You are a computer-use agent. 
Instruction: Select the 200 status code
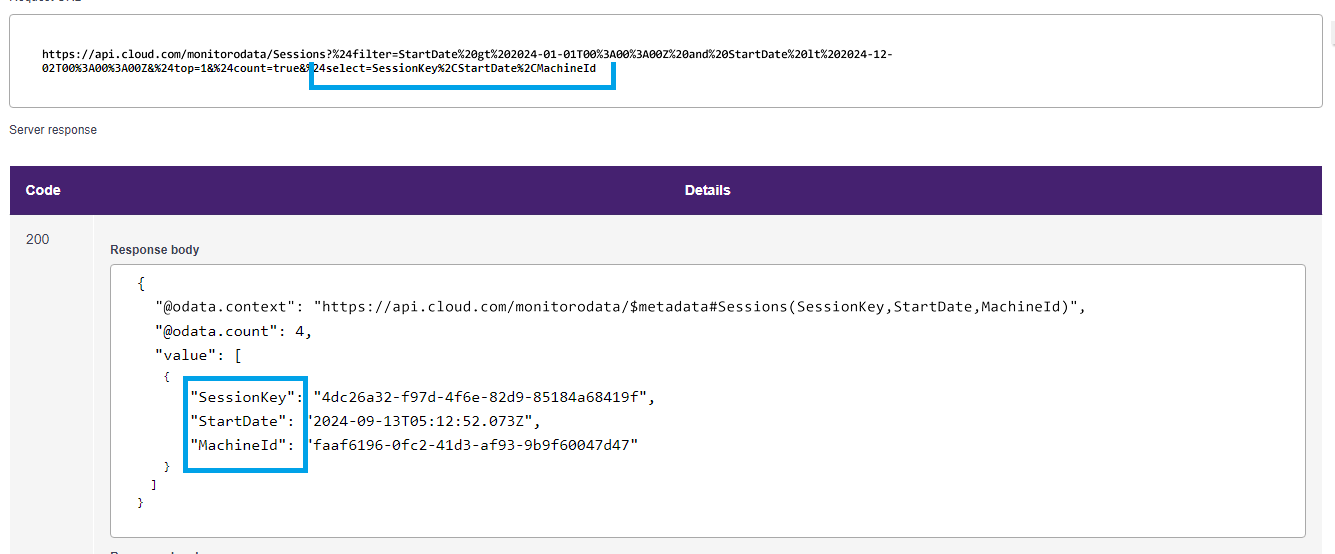pos(37,240)
